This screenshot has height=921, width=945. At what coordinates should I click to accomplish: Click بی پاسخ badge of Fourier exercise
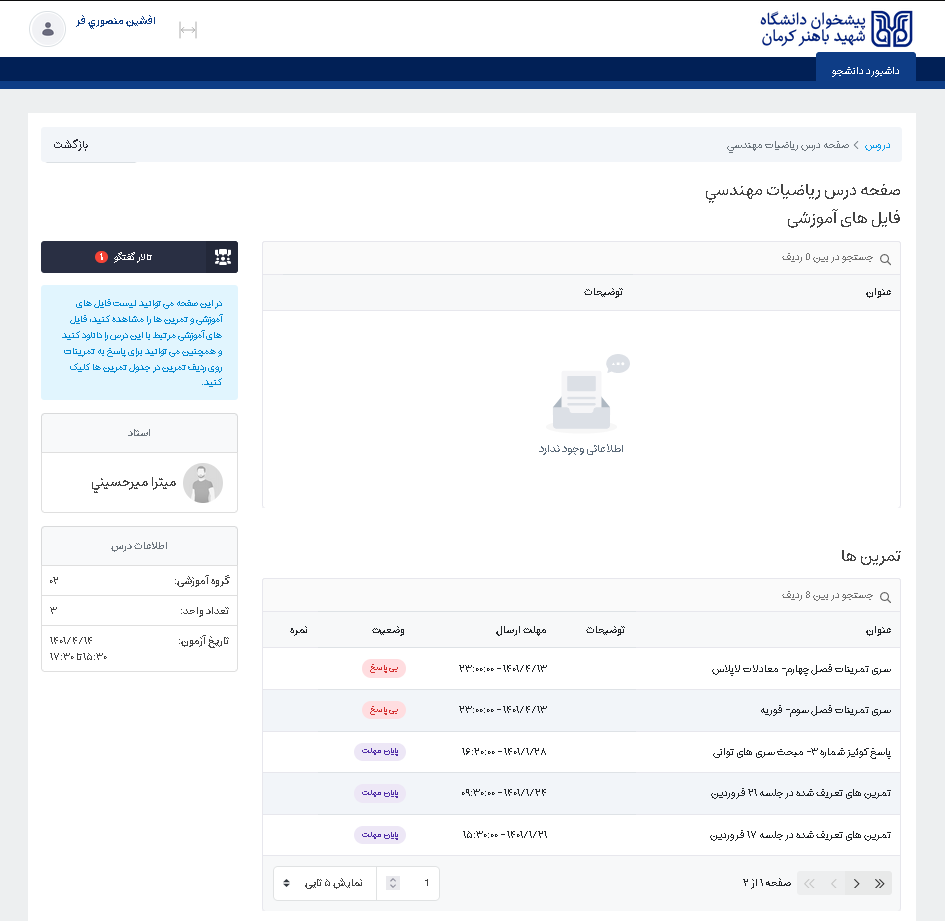pyautogui.click(x=384, y=710)
